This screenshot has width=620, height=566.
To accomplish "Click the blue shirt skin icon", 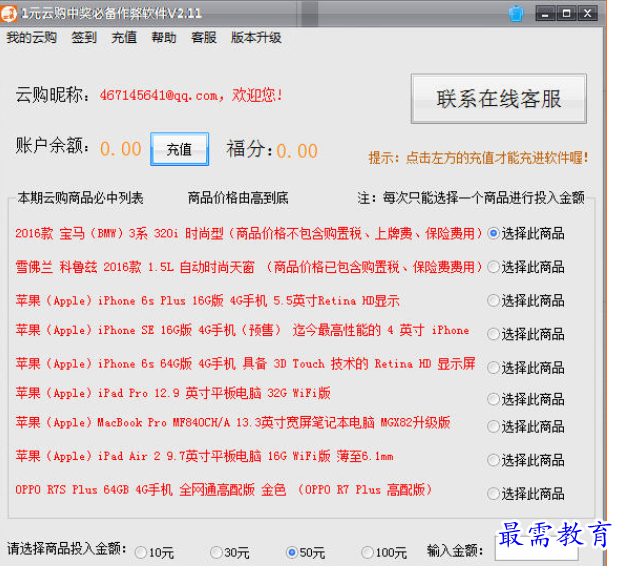I will tap(516, 14).
